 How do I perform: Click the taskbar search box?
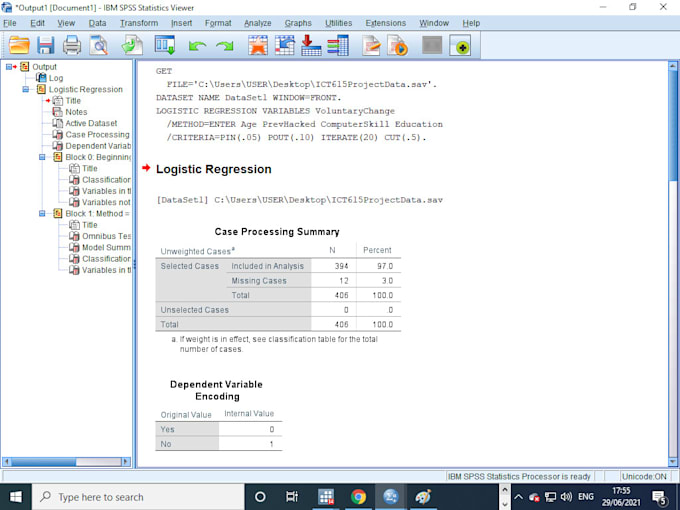coord(138,497)
